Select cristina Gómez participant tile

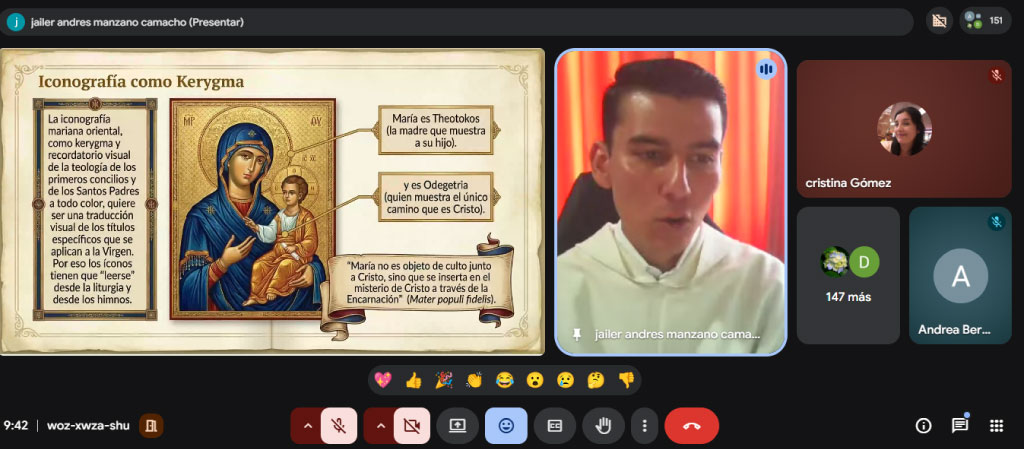(904, 129)
